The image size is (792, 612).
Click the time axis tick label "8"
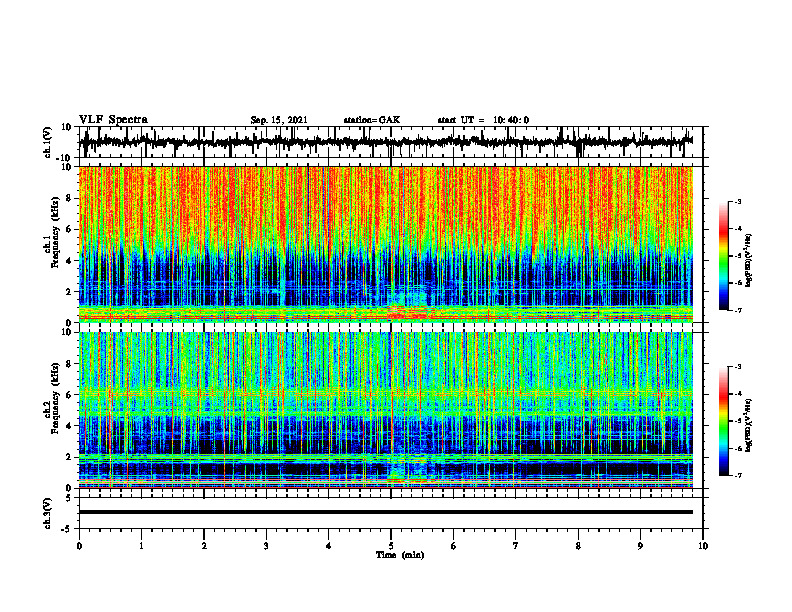click(578, 546)
